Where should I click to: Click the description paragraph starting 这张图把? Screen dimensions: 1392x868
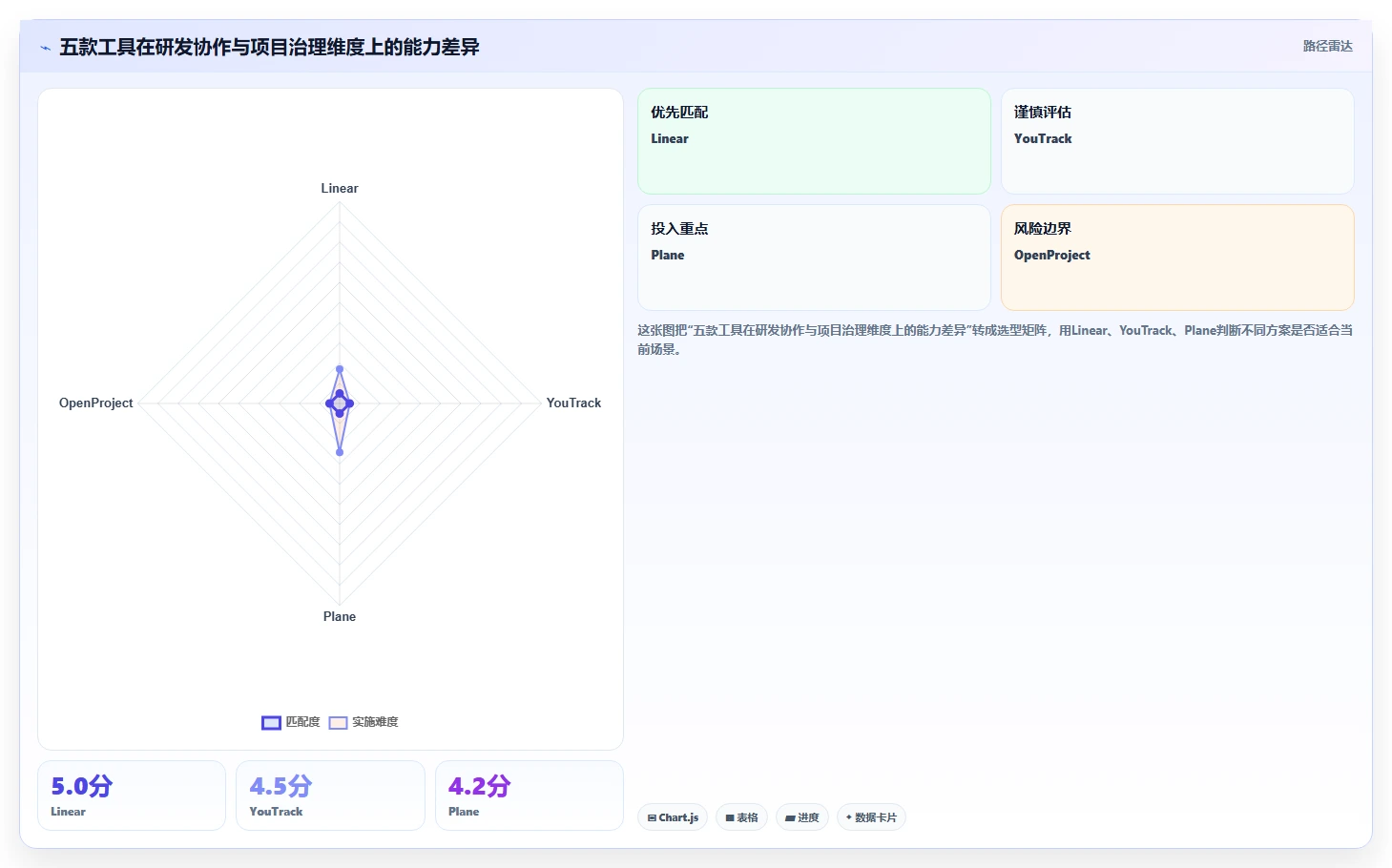coord(995,340)
